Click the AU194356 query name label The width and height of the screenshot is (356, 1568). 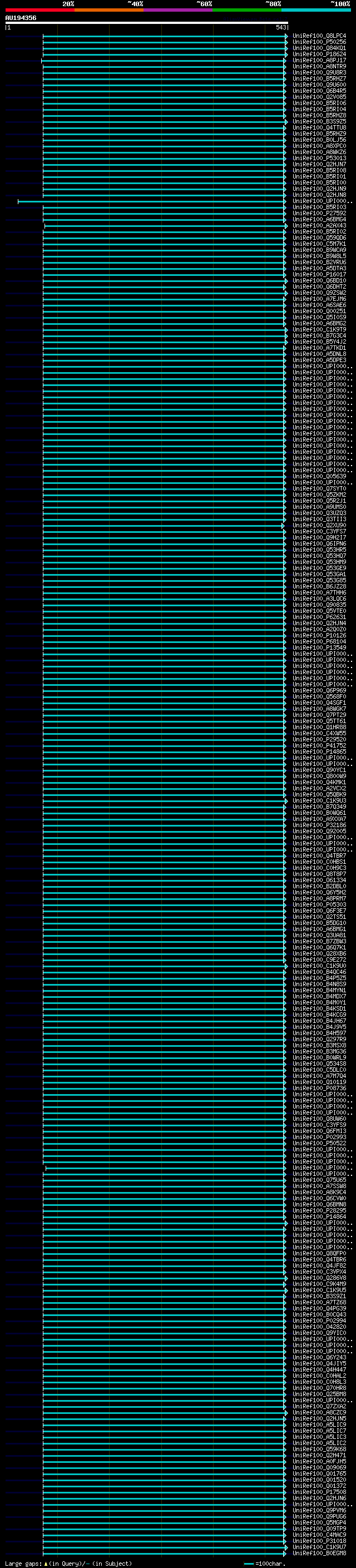(x=21, y=18)
